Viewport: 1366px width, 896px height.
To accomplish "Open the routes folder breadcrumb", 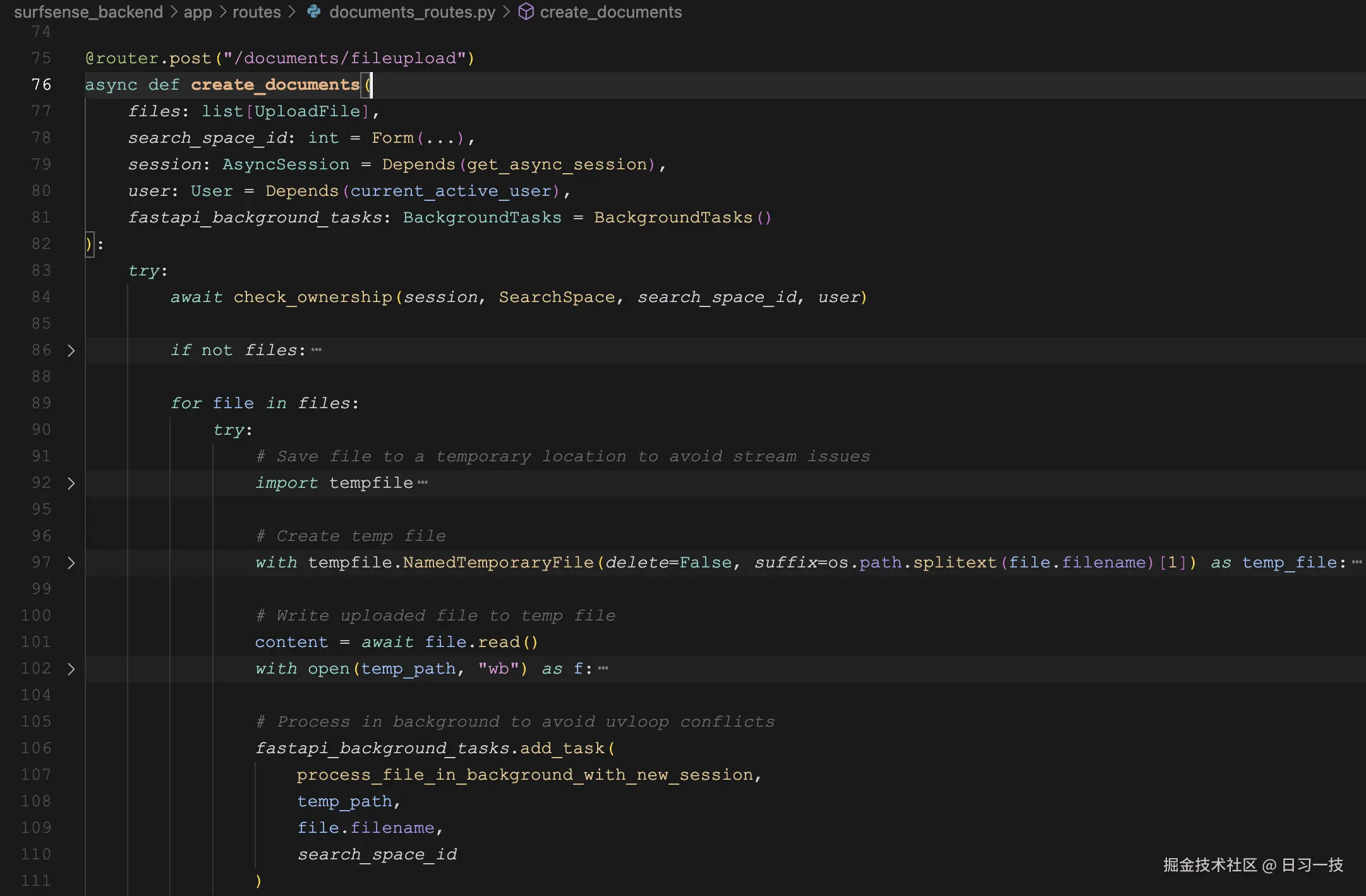I will pyautogui.click(x=257, y=12).
